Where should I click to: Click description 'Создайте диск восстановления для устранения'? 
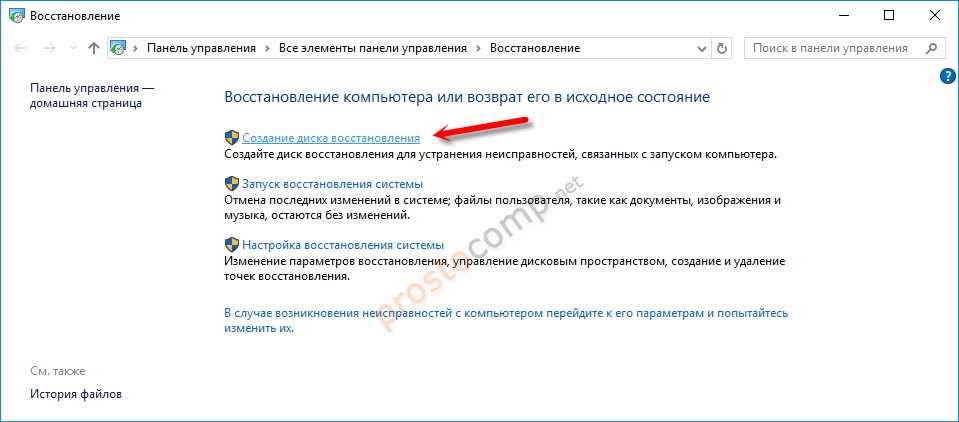click(500, 155)
